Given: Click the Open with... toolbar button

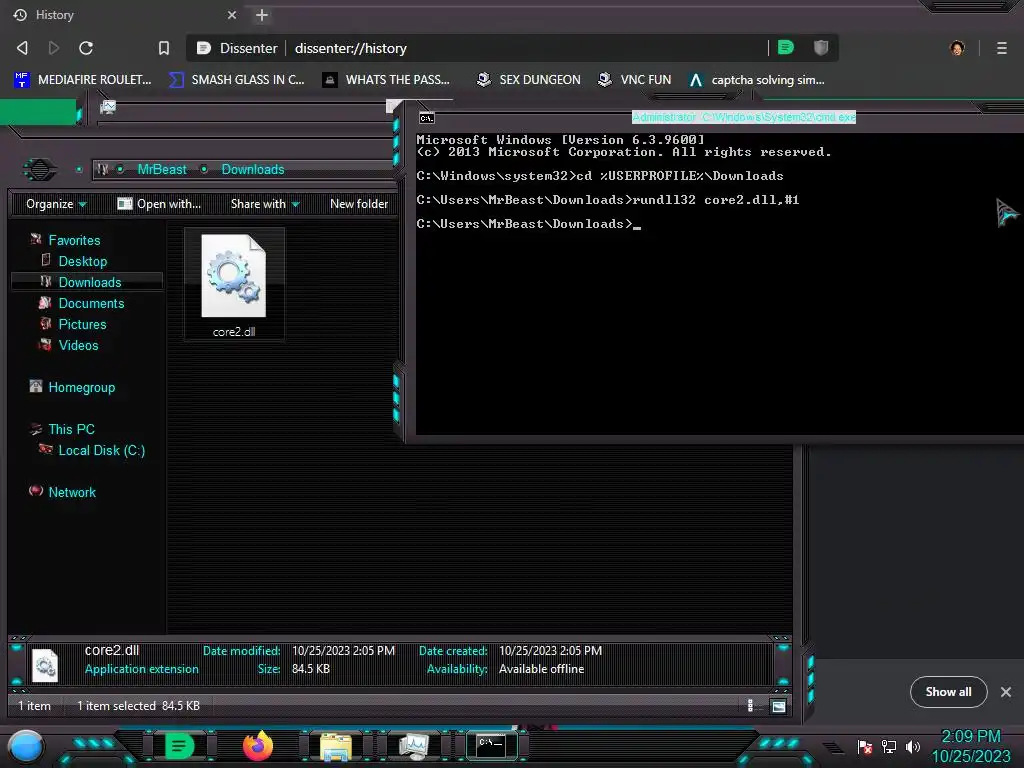Looking at the screenshot, I should click(x=159, y=204).
